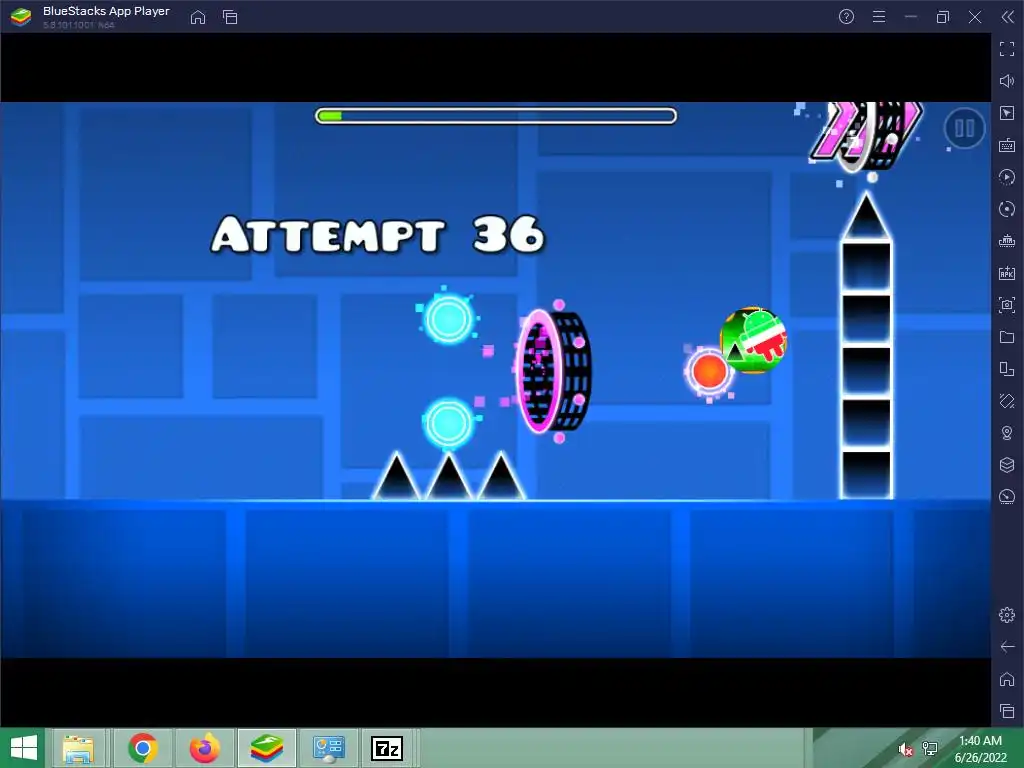This screenshot has width=1024, height=768.
Task: Tap the pink gravity portal
Action: point(554,371)
